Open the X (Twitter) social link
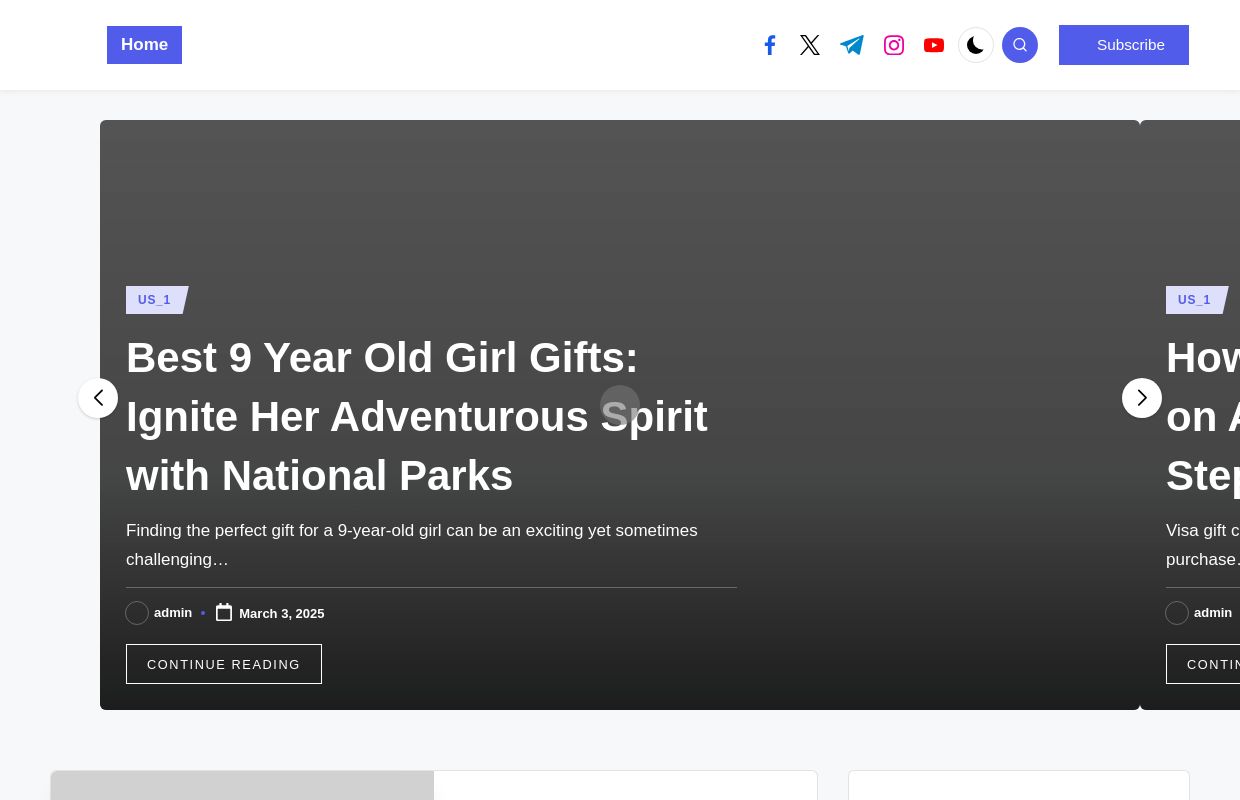Screen dimensions: 1240x800 click(810, 45)
